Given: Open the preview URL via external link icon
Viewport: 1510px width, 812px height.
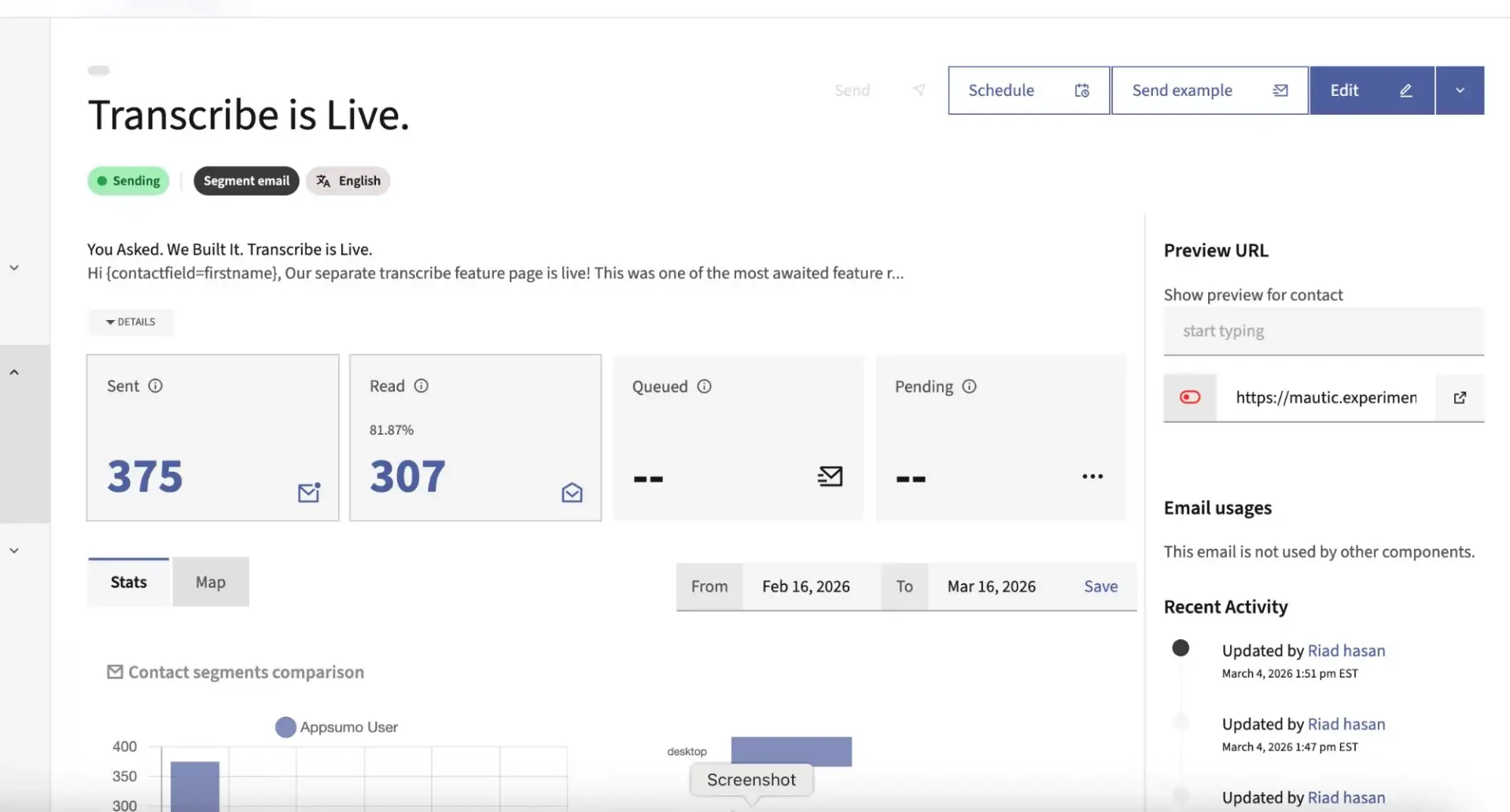Looking at the screenshot, I should (x=1460, y=397).
